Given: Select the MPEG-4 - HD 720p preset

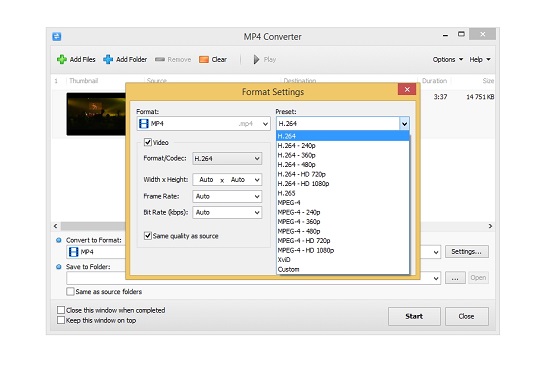Looking at the screenshot, I should point(343,241).
